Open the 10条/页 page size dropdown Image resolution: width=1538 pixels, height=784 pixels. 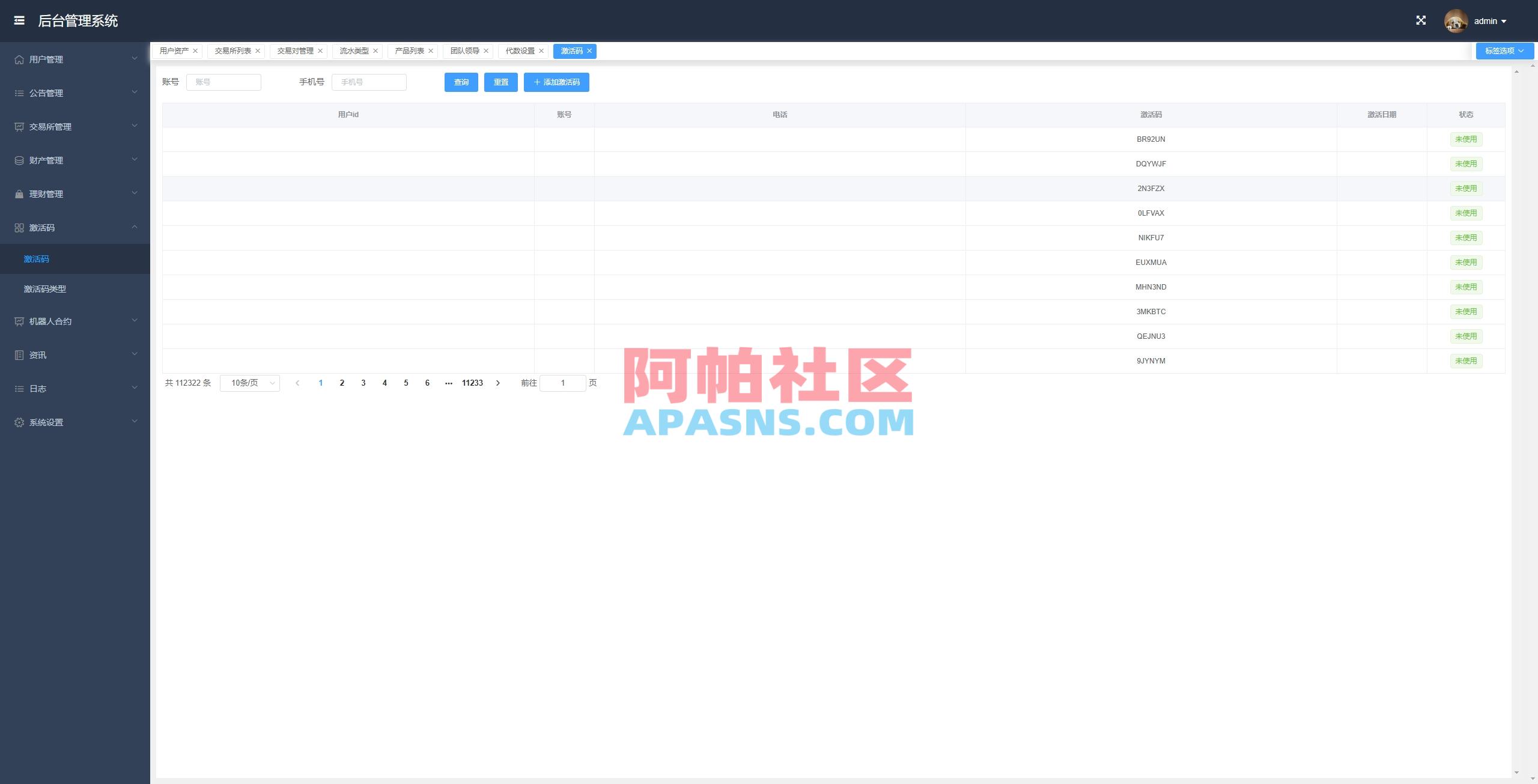tap(249, 383)
